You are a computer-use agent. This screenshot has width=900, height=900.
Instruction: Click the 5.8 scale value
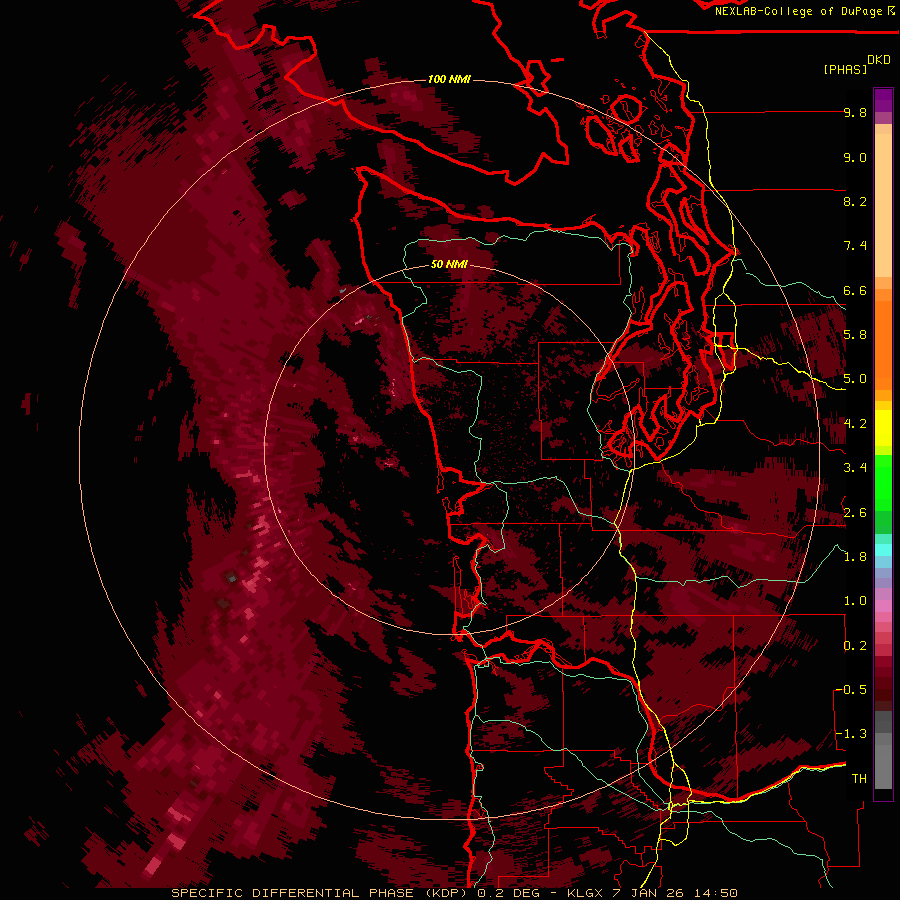855,335
